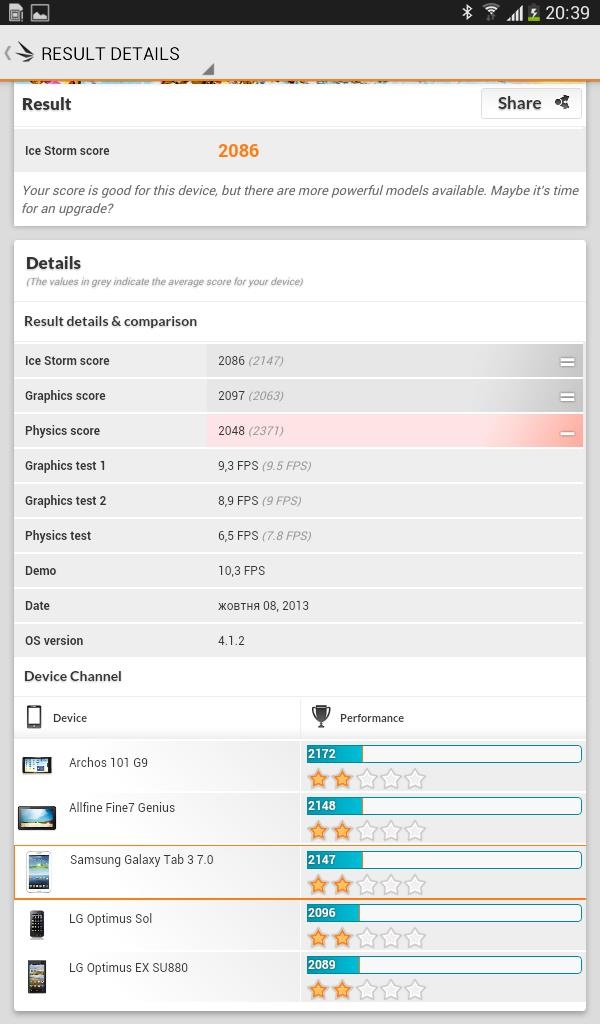Open the Allfine Fine7 Genius thumbnail

[36, 818]
